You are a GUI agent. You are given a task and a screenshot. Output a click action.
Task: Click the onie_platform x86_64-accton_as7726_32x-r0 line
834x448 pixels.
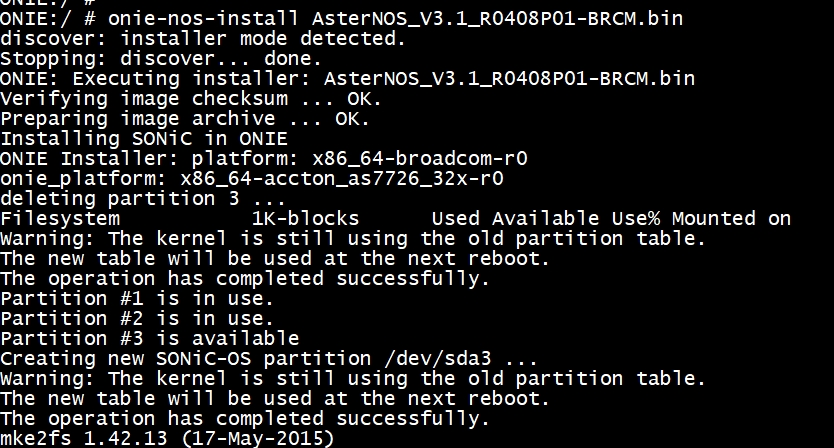click(x=252, y=178)
